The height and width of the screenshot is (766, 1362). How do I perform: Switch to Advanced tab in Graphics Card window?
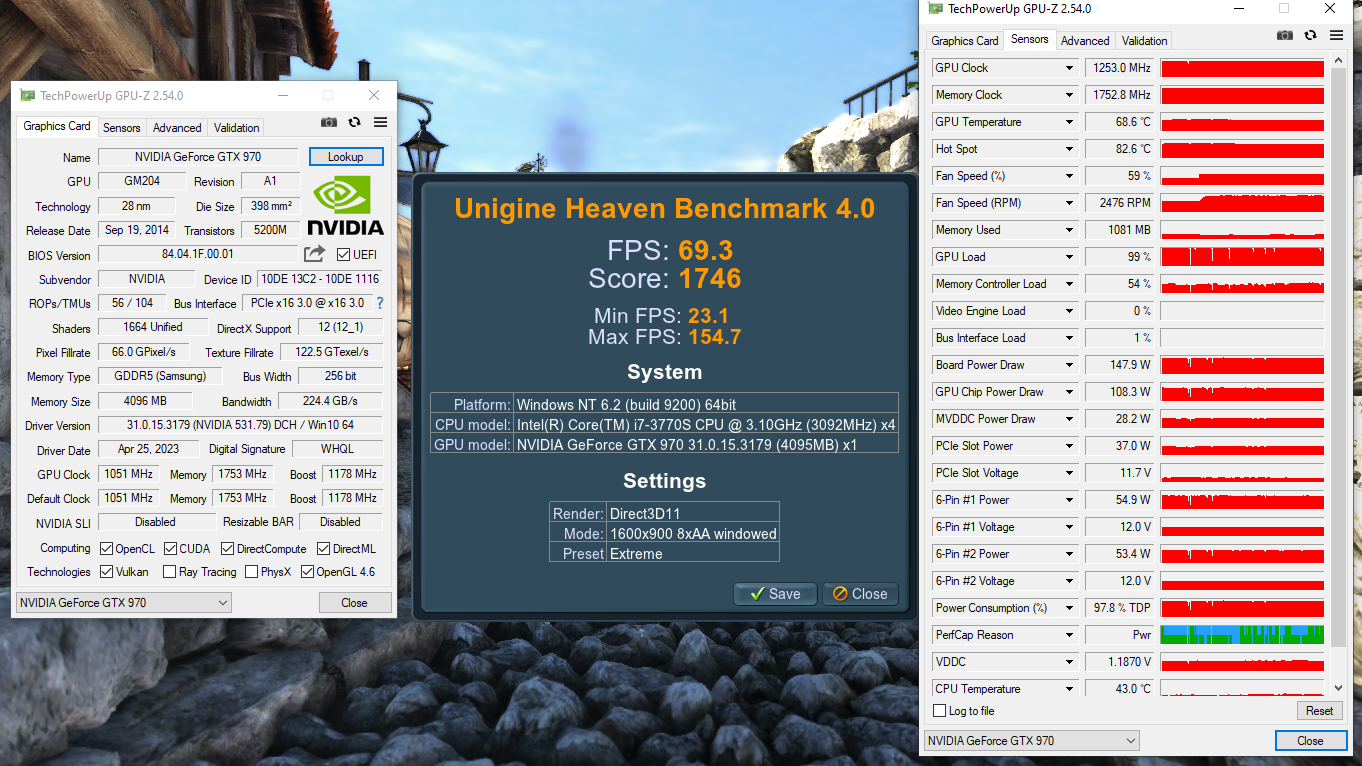coord(177,128)
